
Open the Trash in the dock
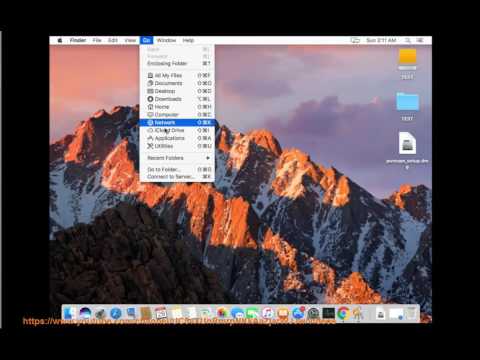(x=412, y=313)
